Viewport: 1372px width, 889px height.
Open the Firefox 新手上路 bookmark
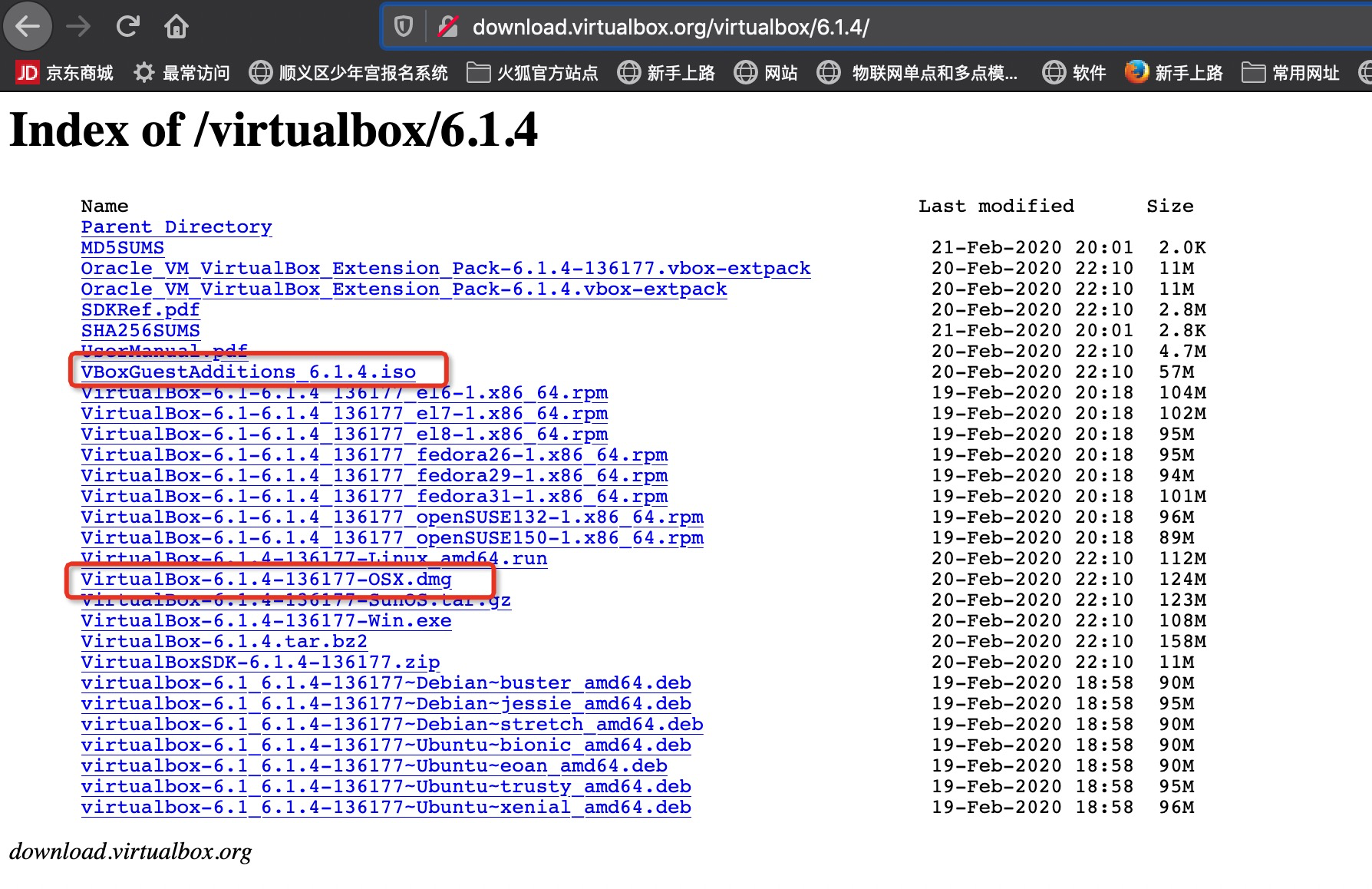coord(1174,73)
